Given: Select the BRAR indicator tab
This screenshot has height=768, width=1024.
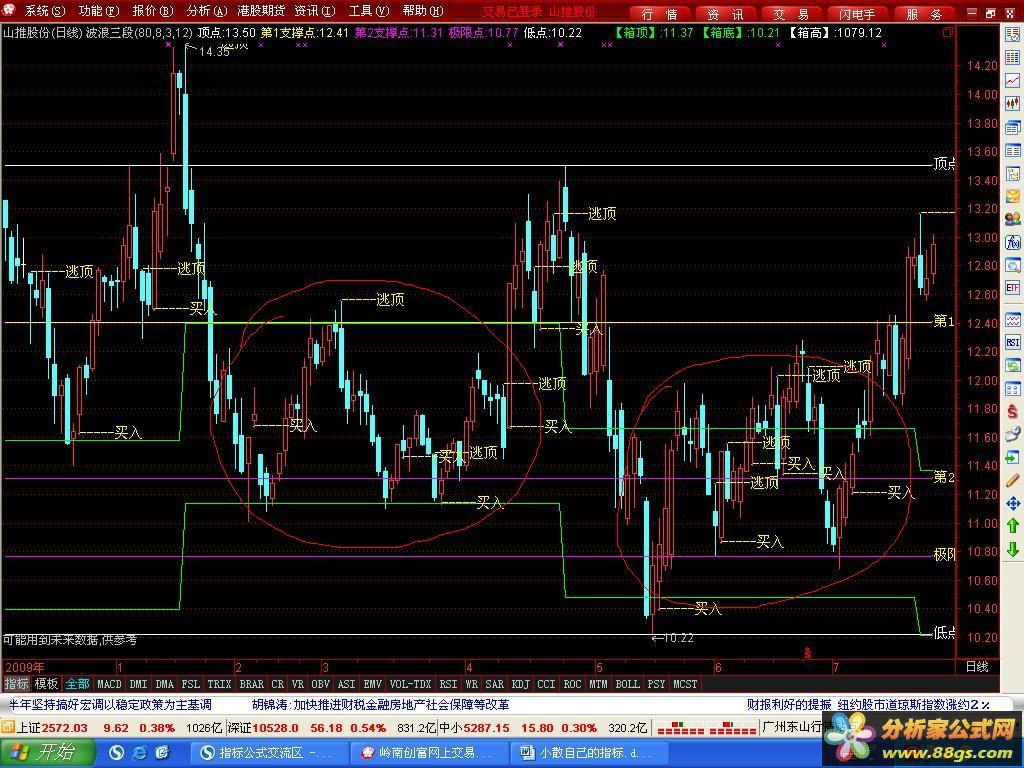Looking at the screenshot, I should click(251, 684).
